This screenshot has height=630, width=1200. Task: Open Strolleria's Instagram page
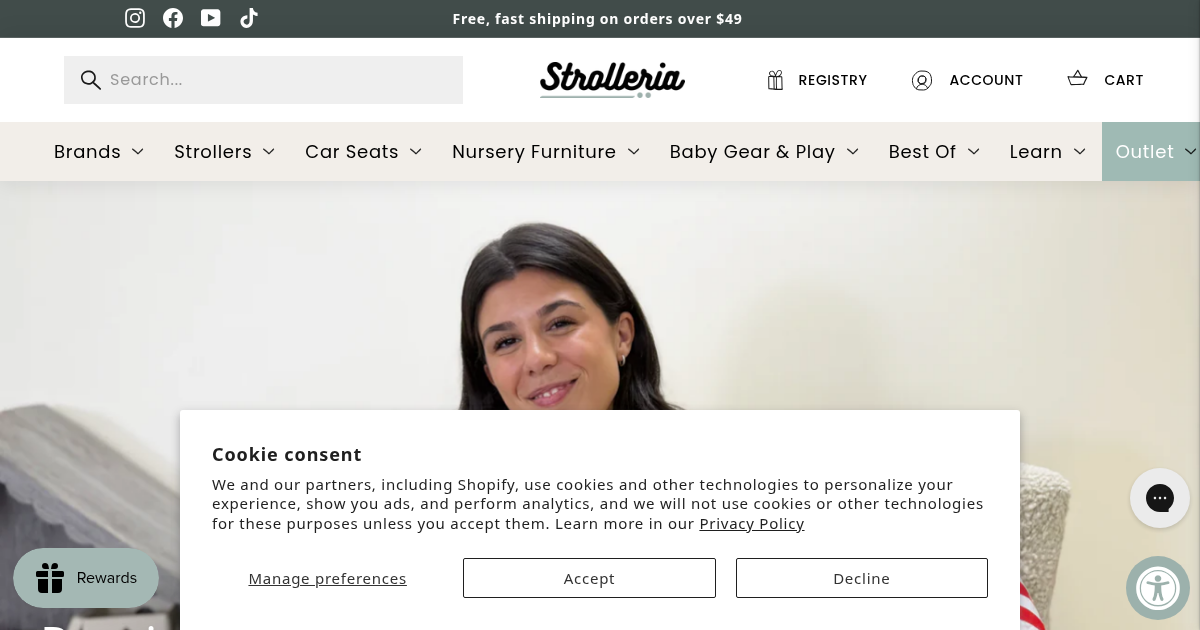(135, 18)
